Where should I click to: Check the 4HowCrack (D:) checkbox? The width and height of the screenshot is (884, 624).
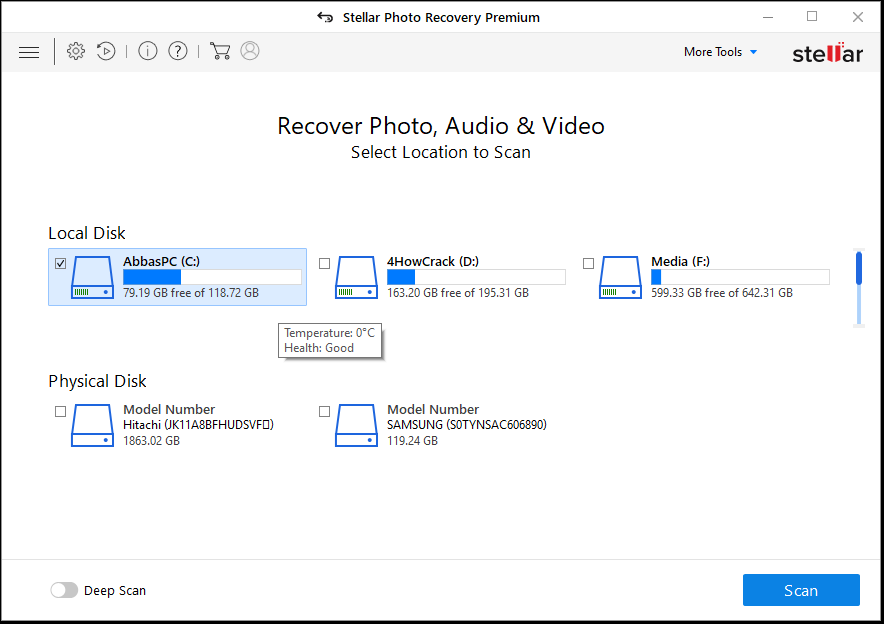(x=324, y=263)
